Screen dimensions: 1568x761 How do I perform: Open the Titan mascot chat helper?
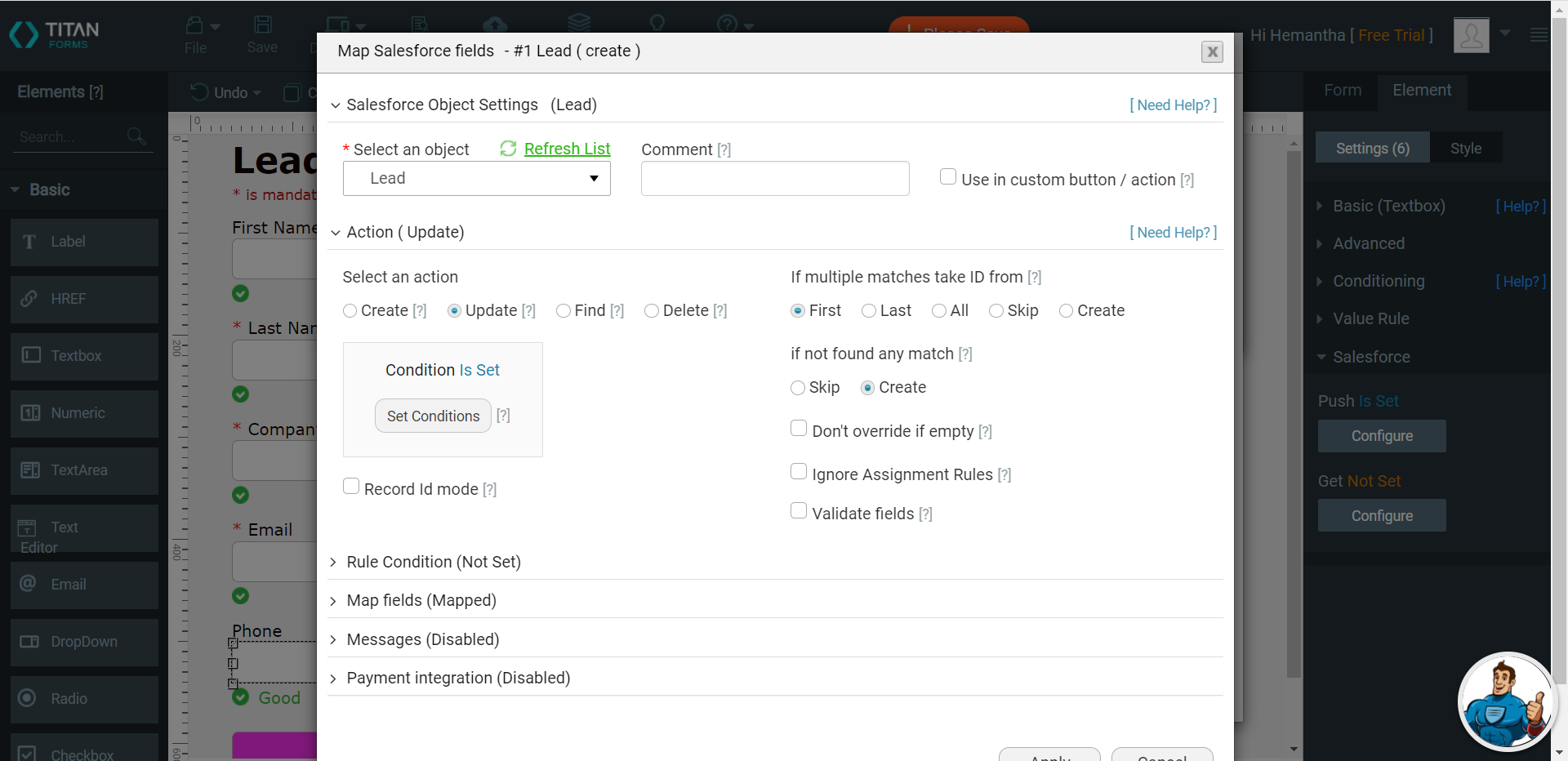pyautogui.click(x=1505, y=702)
